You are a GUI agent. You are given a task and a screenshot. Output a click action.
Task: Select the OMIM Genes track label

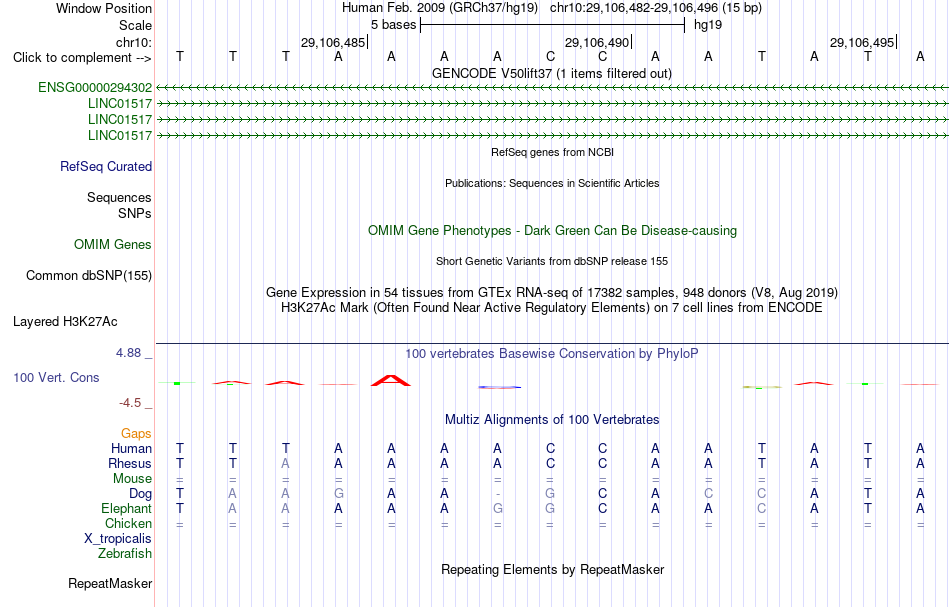(113, 244)
